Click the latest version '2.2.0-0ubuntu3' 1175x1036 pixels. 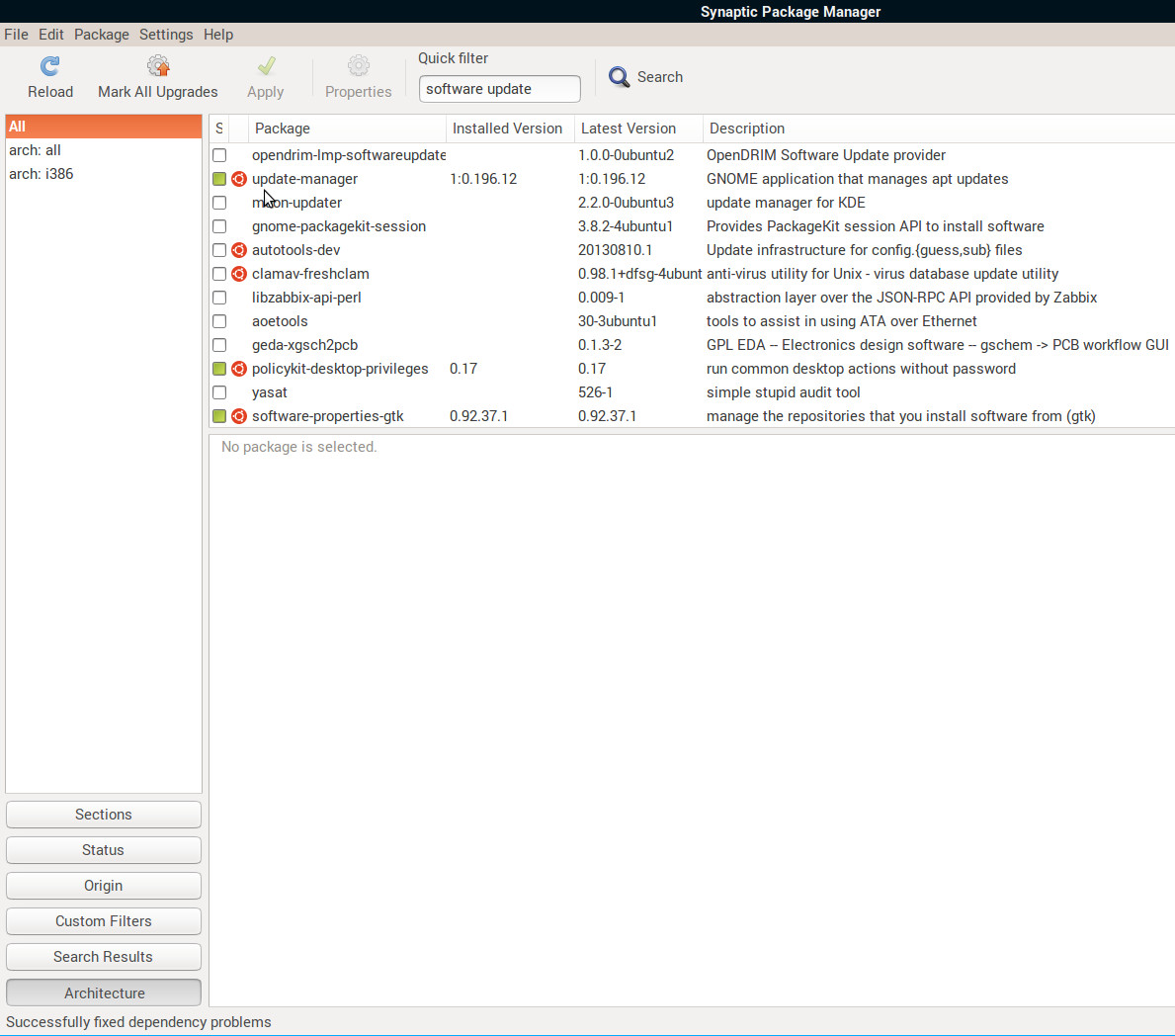click(x=626, y=203)
